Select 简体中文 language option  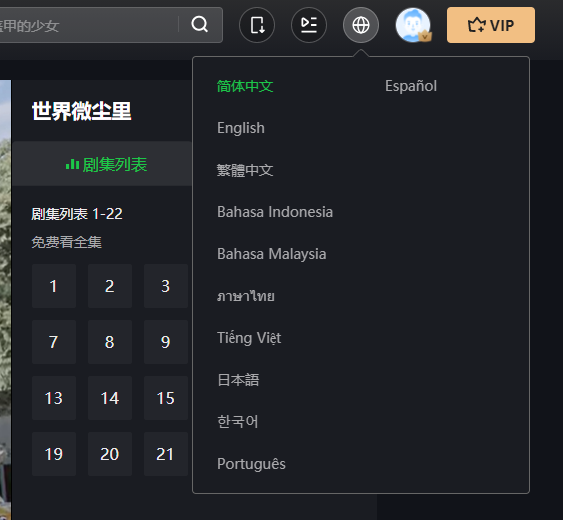click(x=245, y=86)
